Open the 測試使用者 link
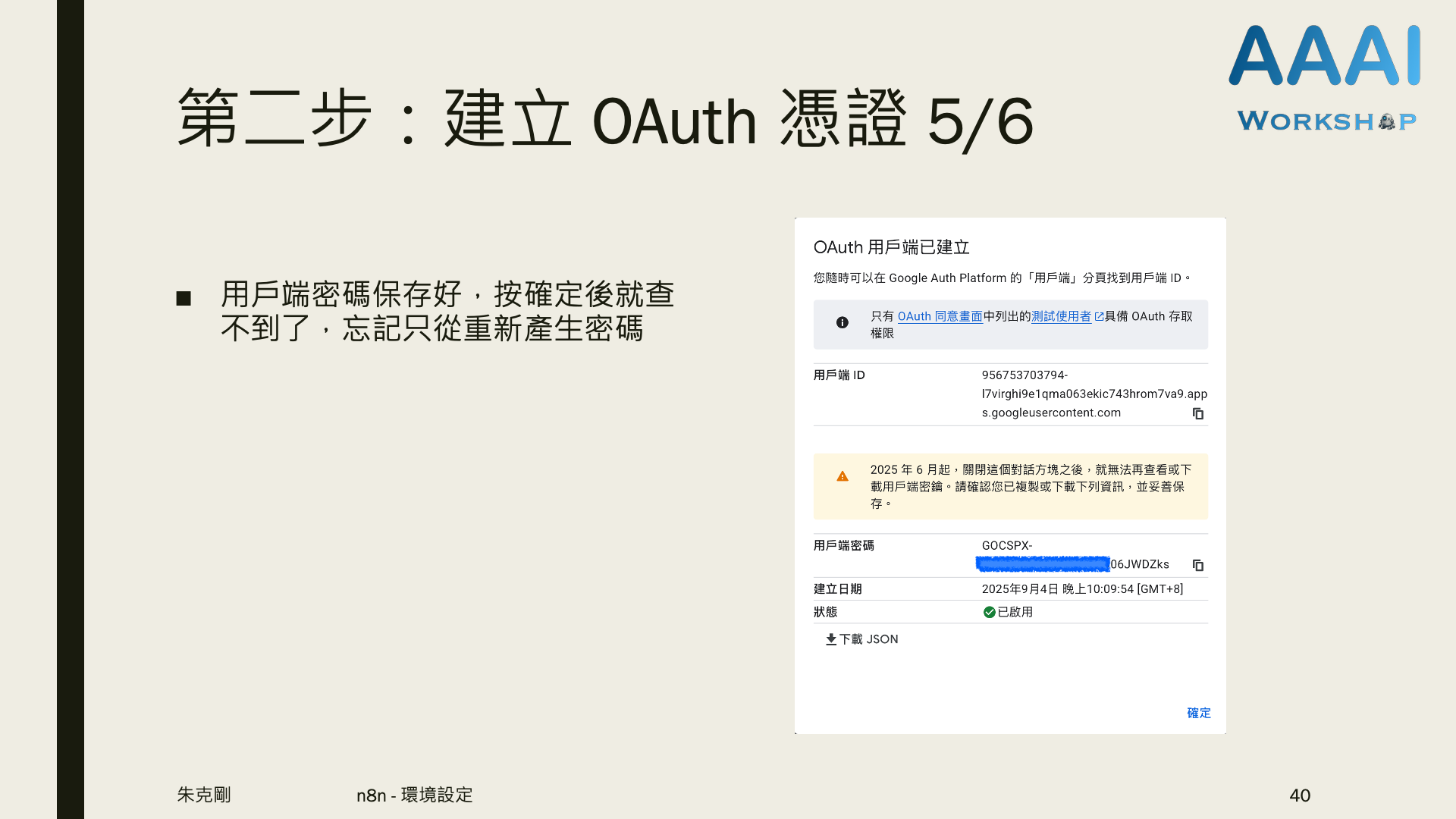The height and width of the screenshot is (819, 1456). (x=1061, y=316)
